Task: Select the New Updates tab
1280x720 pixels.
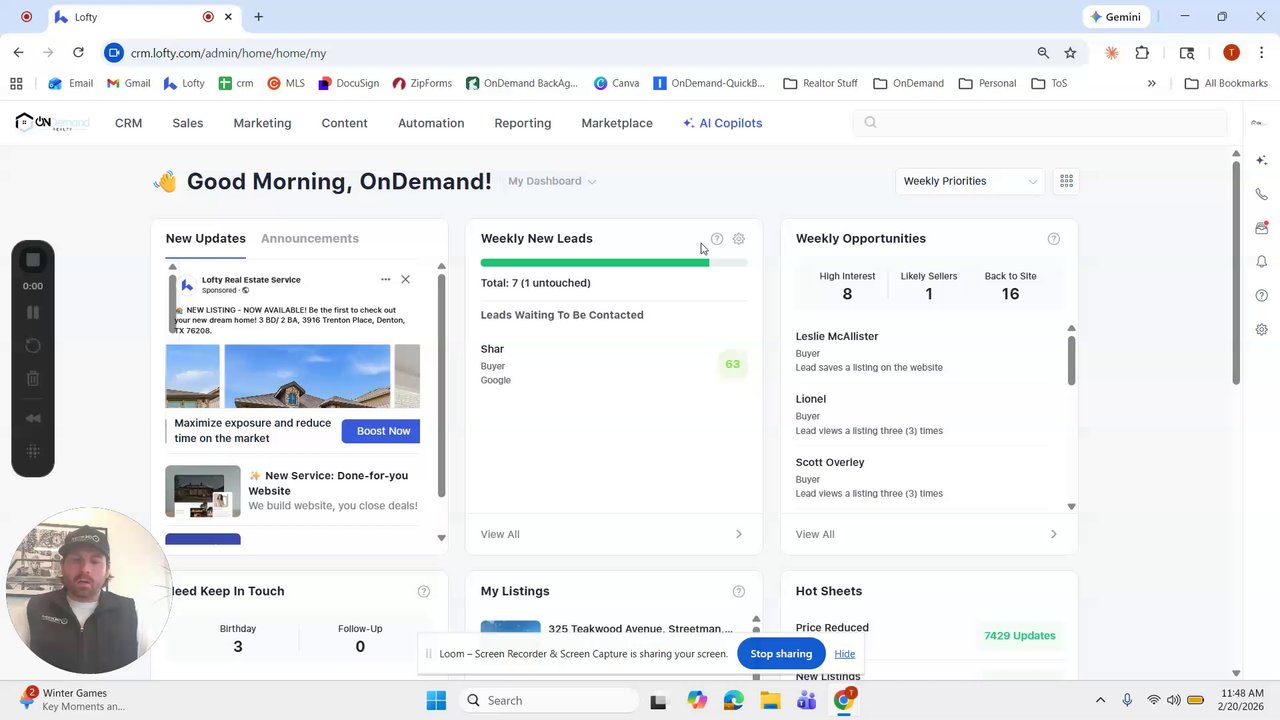Action: click(x=206, y=239)
